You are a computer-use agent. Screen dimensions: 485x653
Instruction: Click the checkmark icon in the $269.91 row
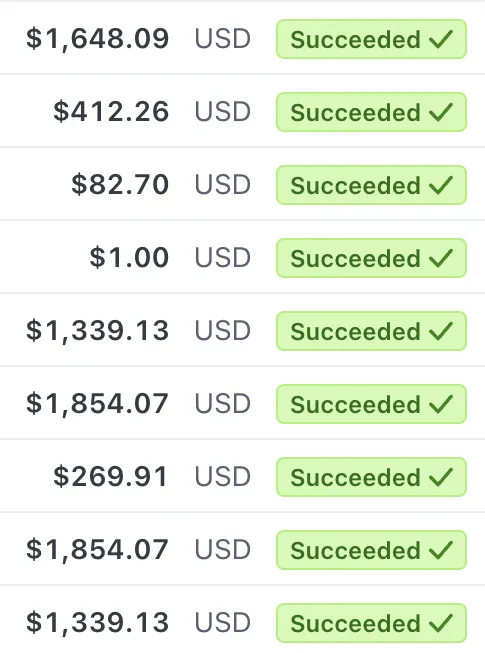[x=440, y=477]
